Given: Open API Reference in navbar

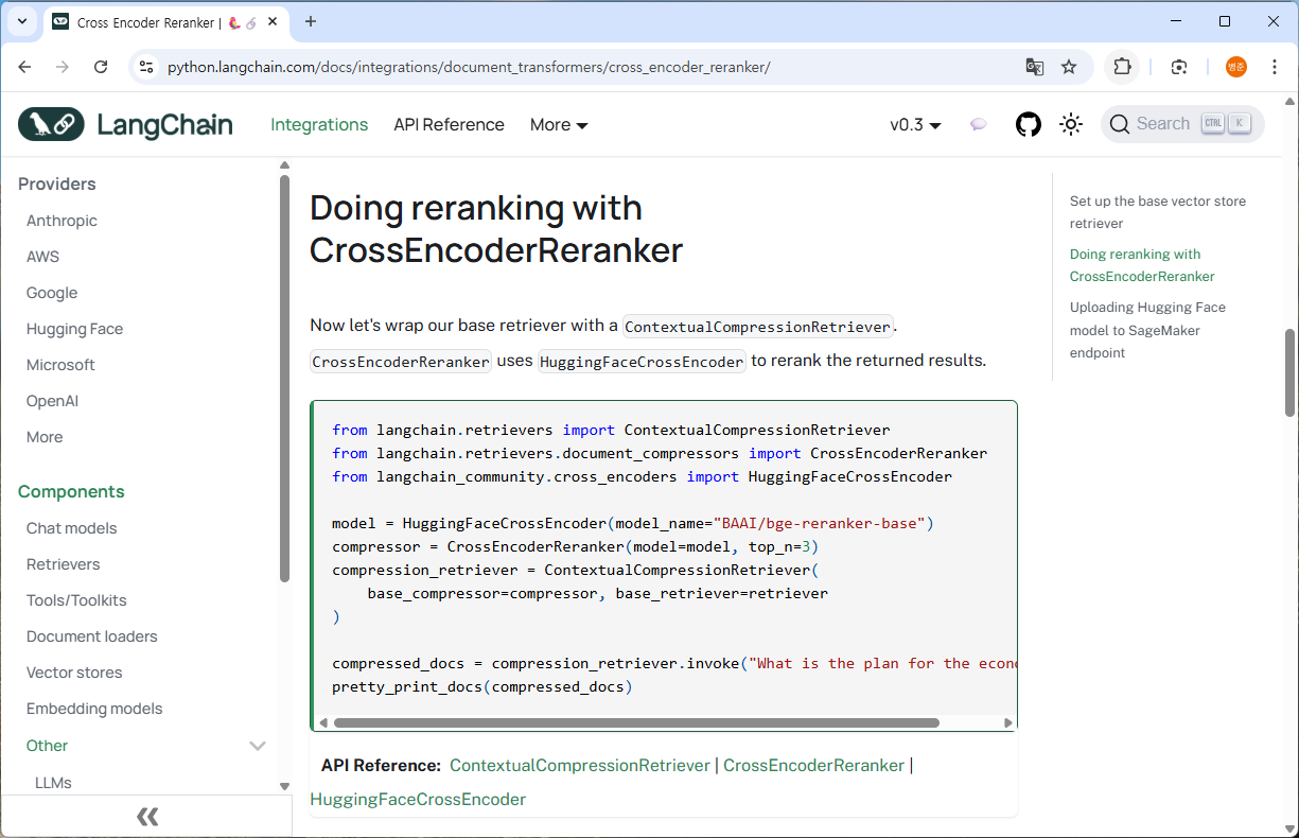Looking at the screenshot, I should coord(449,125).
